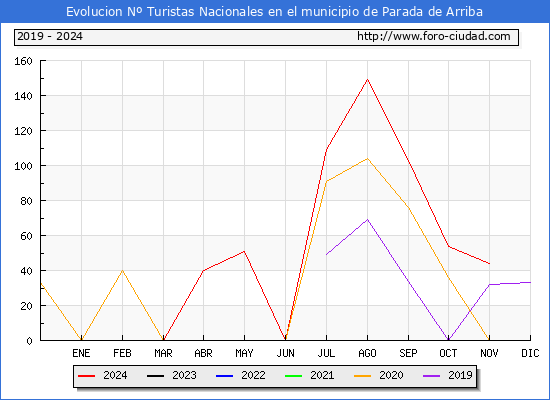Click the SEP month axis label
The height and width of the screenshot is (400, 550).
[x=408, y=353]
